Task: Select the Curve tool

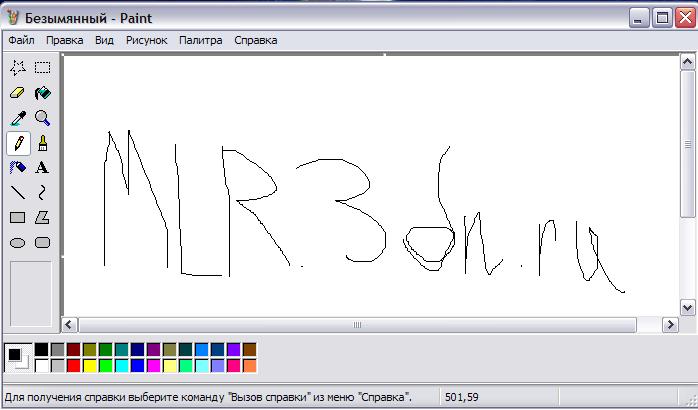Action: (x=42, y=193)
